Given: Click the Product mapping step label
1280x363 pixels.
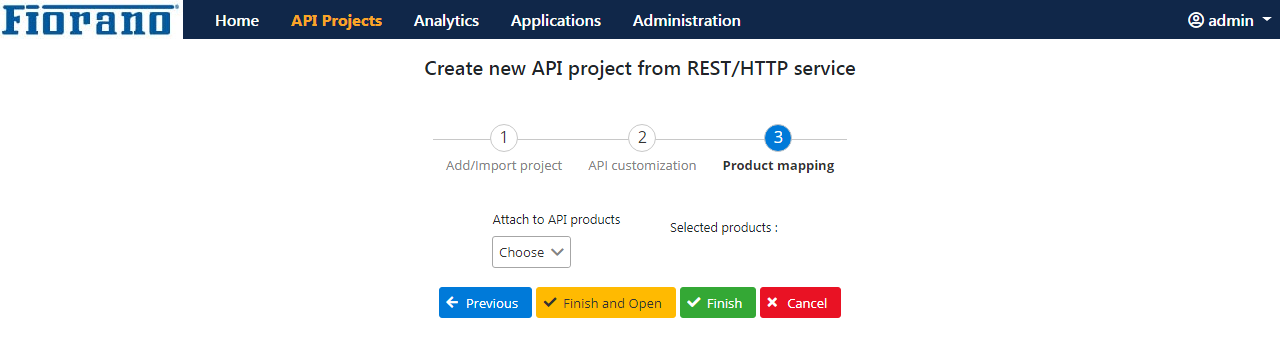Looking at the screenshot, I should [x=778, y=166].
